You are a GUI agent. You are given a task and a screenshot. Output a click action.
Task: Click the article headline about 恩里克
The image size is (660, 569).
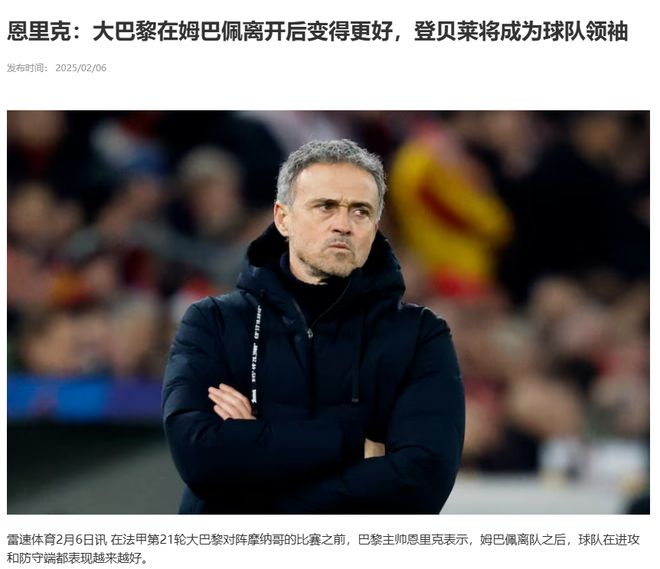(x=318, y=31)
